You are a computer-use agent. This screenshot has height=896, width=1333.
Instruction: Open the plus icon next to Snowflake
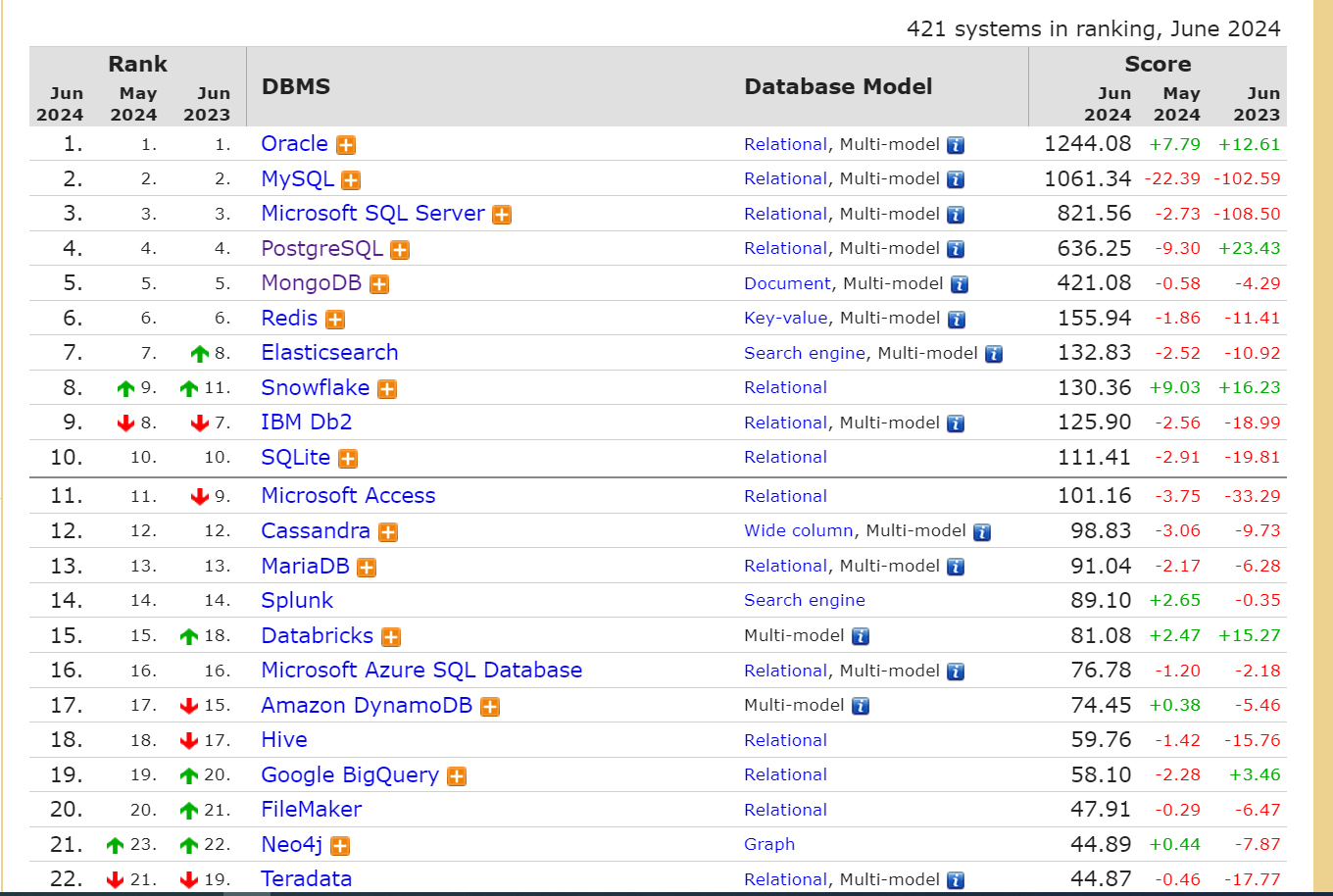click(387, 389)
